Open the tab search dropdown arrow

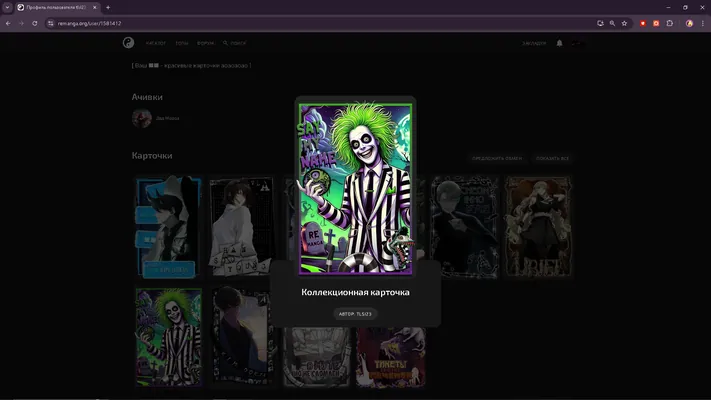point(7,7)
